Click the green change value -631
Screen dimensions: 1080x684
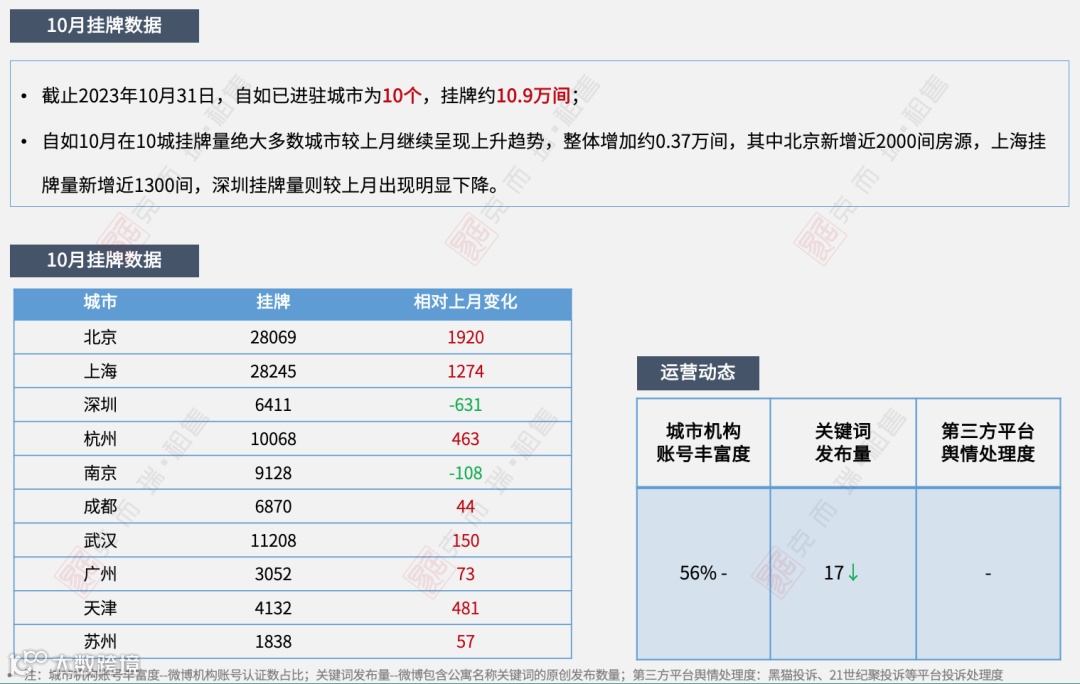466,404
